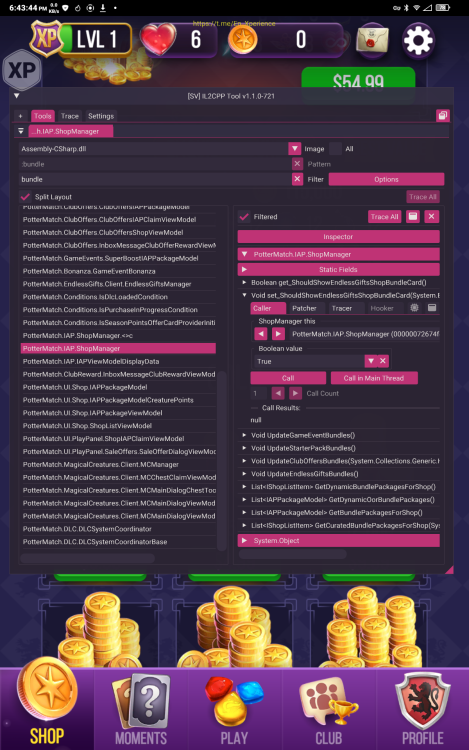The width and height of the screenshot is (469, 750).
Task: Increase the Call Count
Action: point(295,393)
